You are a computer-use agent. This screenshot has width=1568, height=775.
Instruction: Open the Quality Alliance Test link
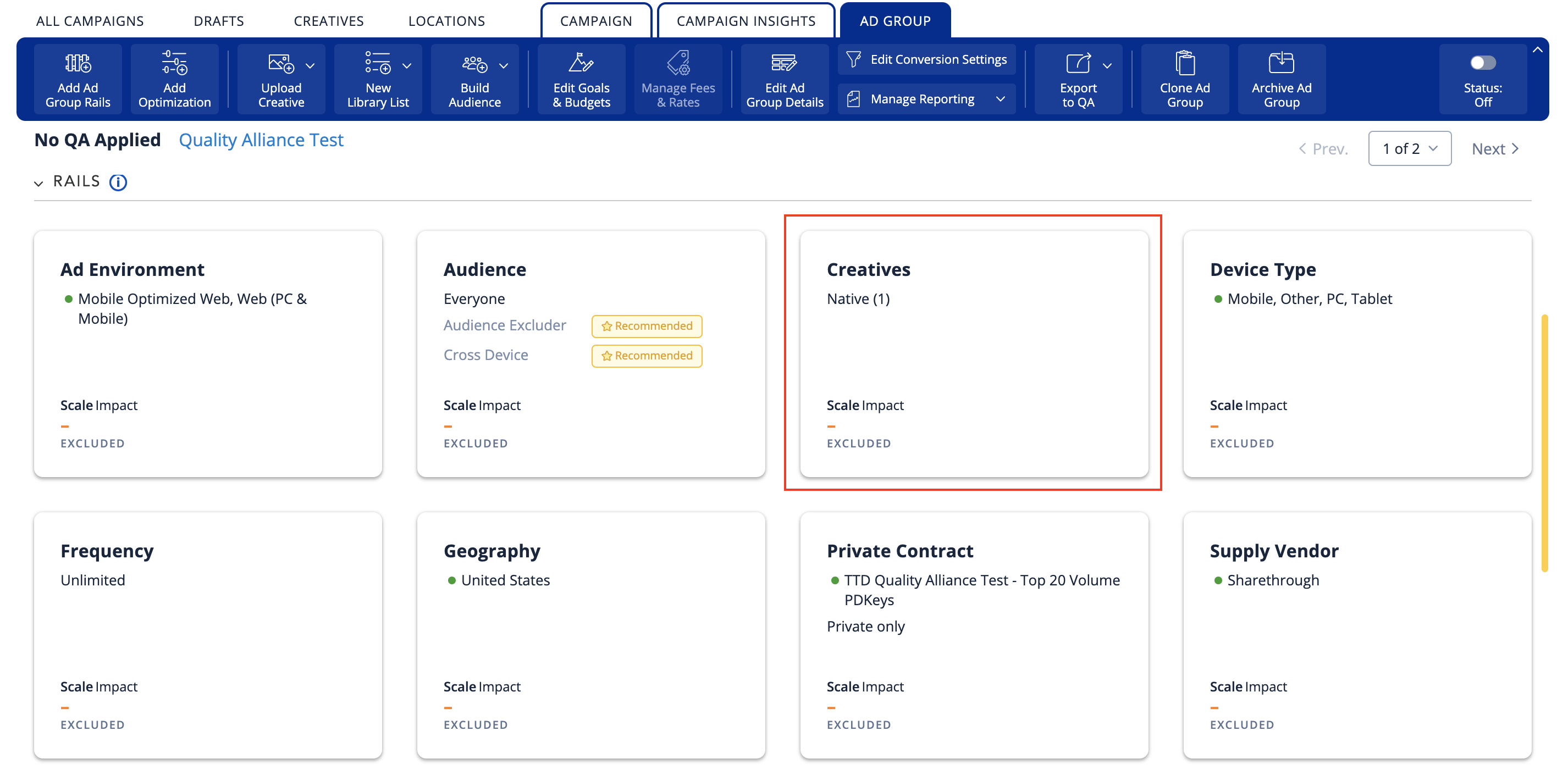[261, 140]
